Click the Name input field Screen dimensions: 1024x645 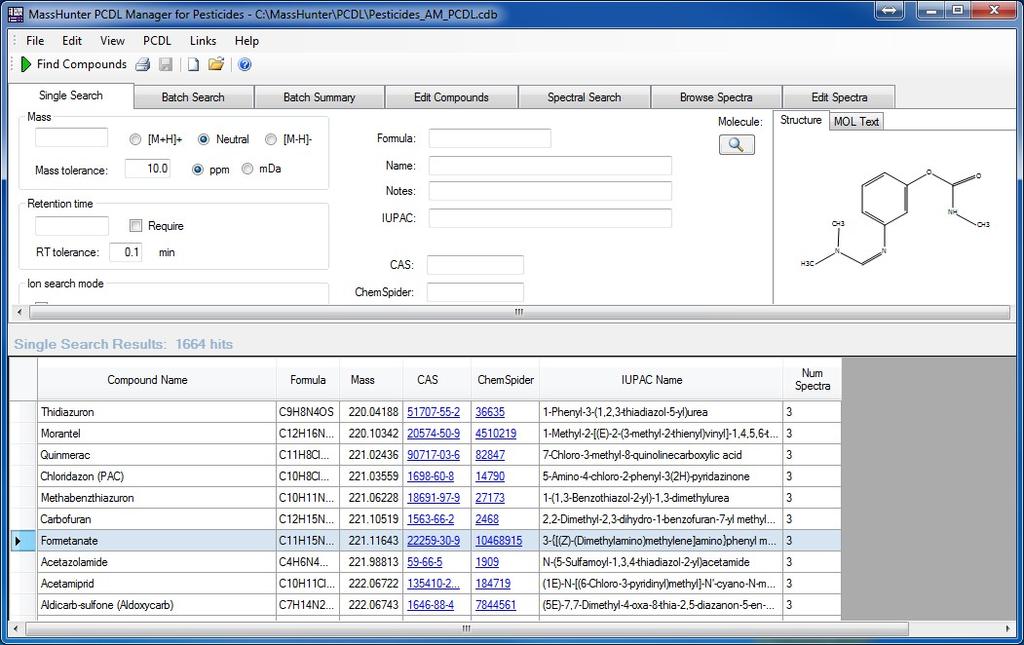pos(550,166)
